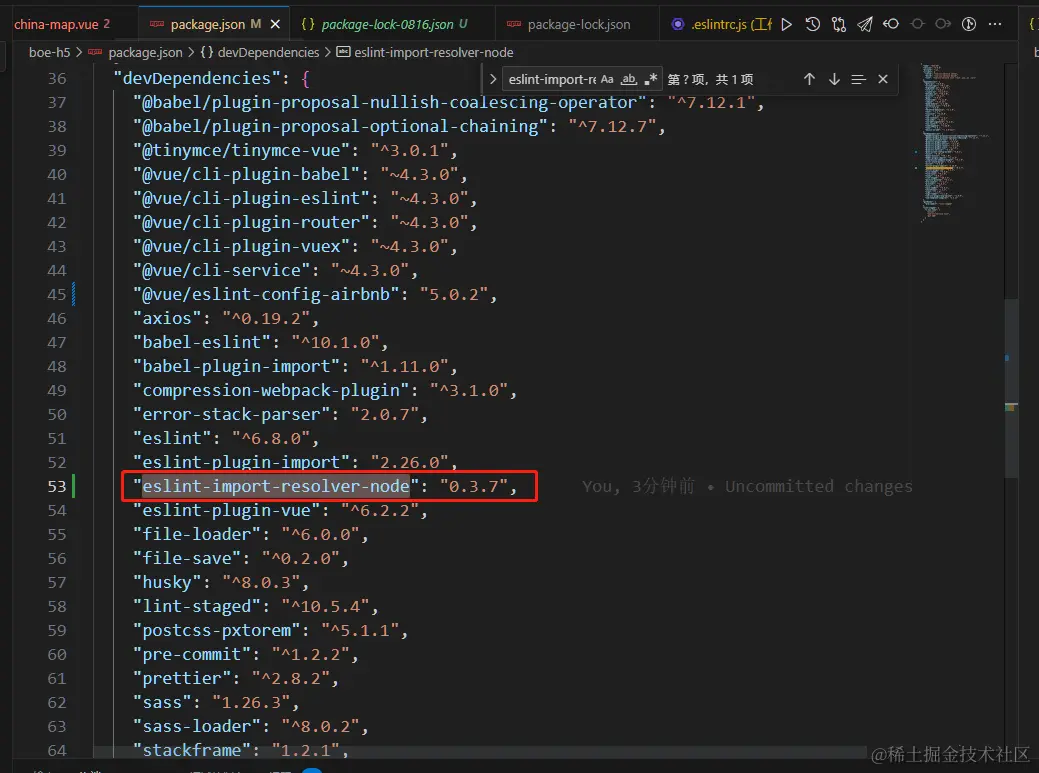Open file history timeline icon

pyautogui.click(x=812, y=25)
